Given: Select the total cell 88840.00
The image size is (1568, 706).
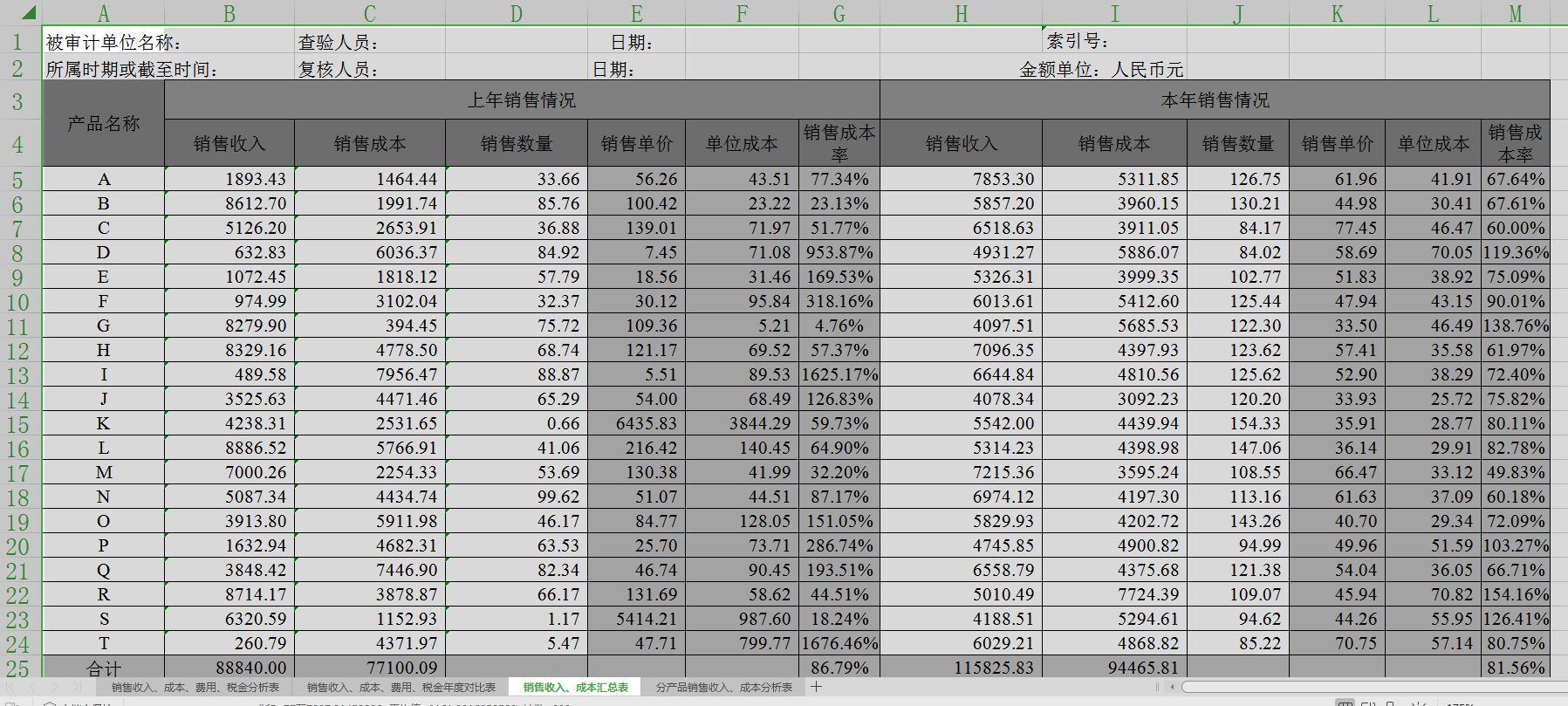Looking at the screenshot, I should [x=229, y=668].
